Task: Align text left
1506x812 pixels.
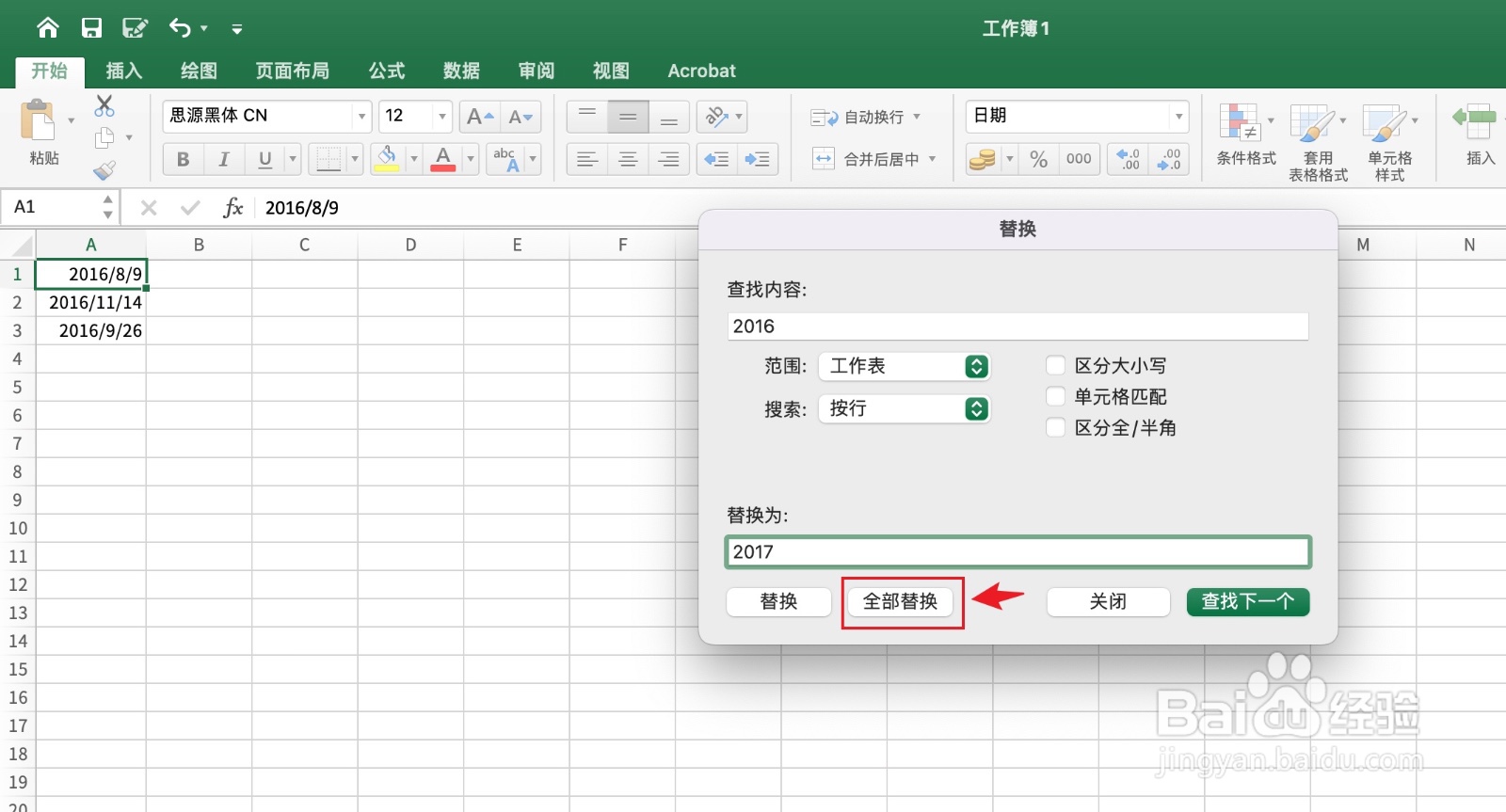Action: (587, 159)
